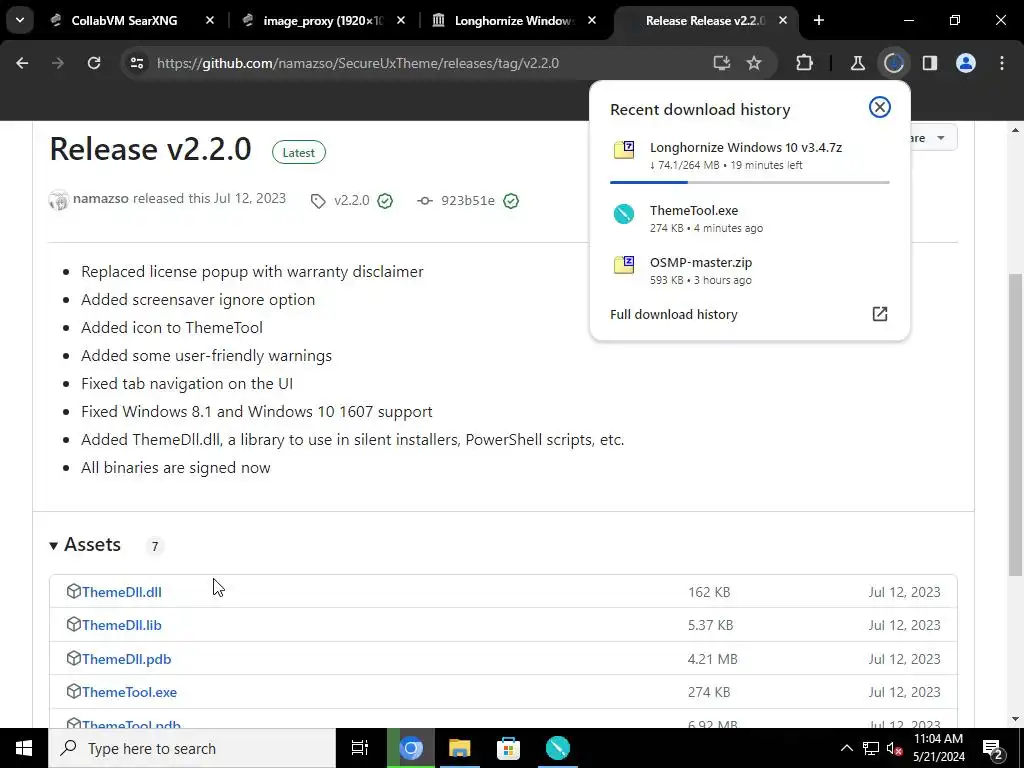Download the ThemeDll.dll asset
Image resolution: width=1024 pixels, height=768 pixels.
tap(121, 592)
